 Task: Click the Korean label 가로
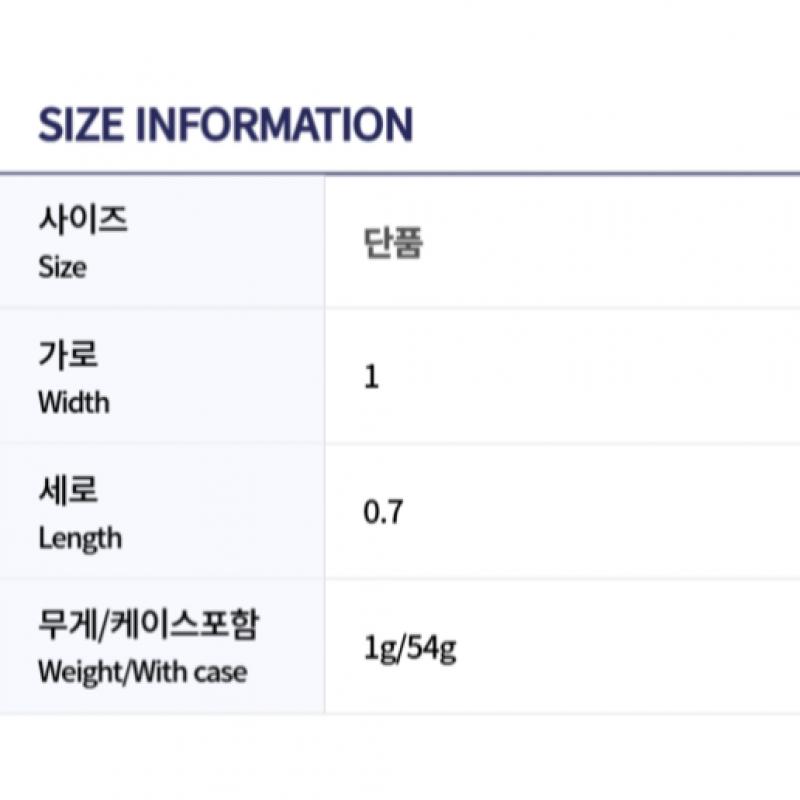click(68, 355)
